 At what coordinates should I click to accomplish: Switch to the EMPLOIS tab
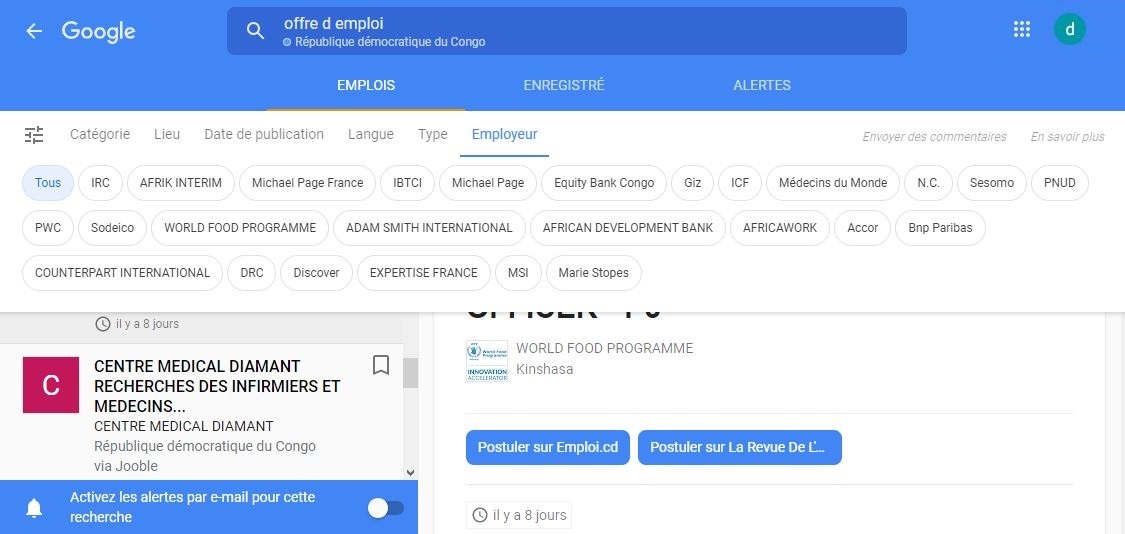tap(366, 85)
